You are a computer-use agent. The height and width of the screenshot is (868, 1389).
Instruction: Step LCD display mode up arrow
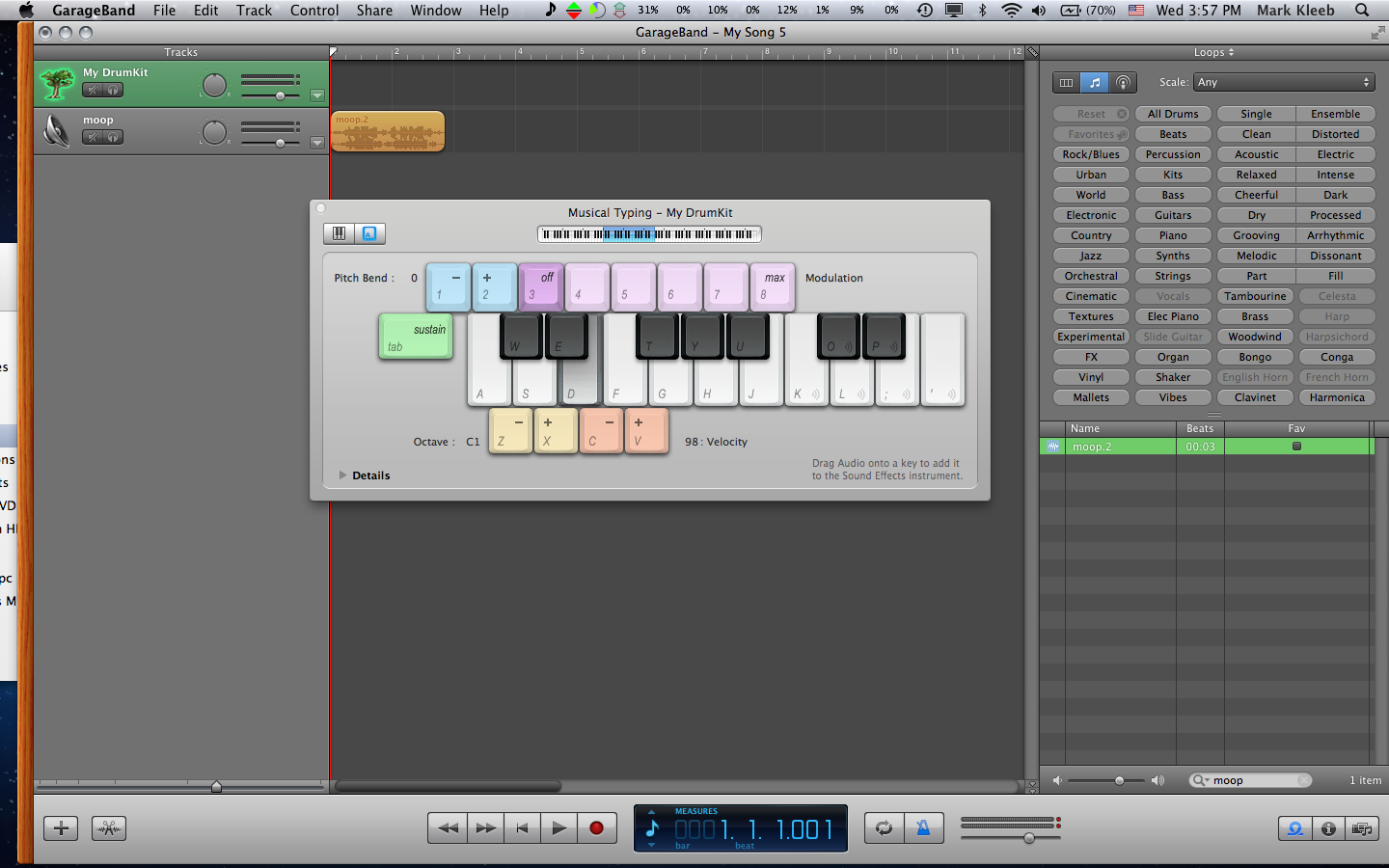[651, 812]
